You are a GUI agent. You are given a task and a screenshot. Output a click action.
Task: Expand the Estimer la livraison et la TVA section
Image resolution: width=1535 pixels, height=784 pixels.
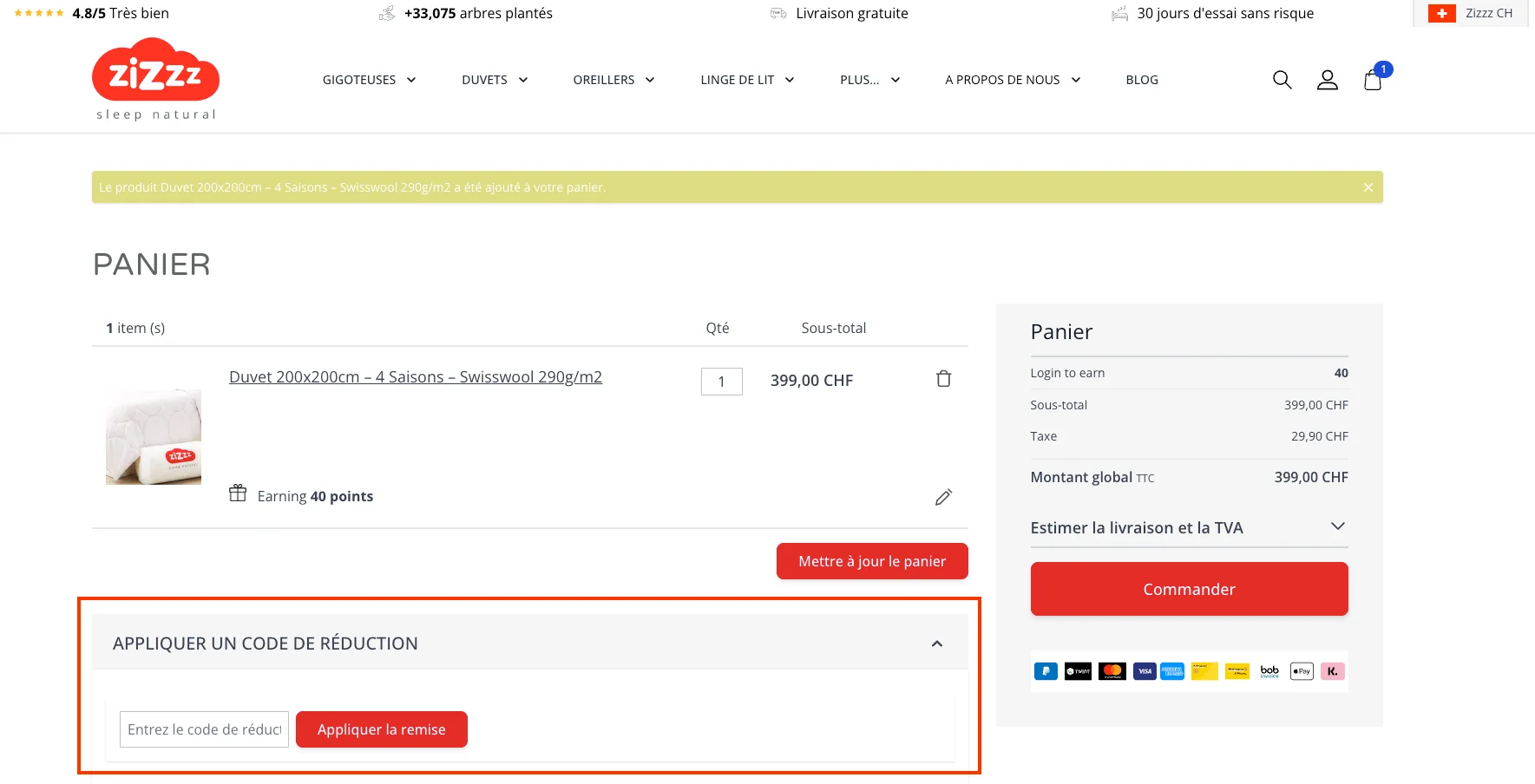(1337, 526)
